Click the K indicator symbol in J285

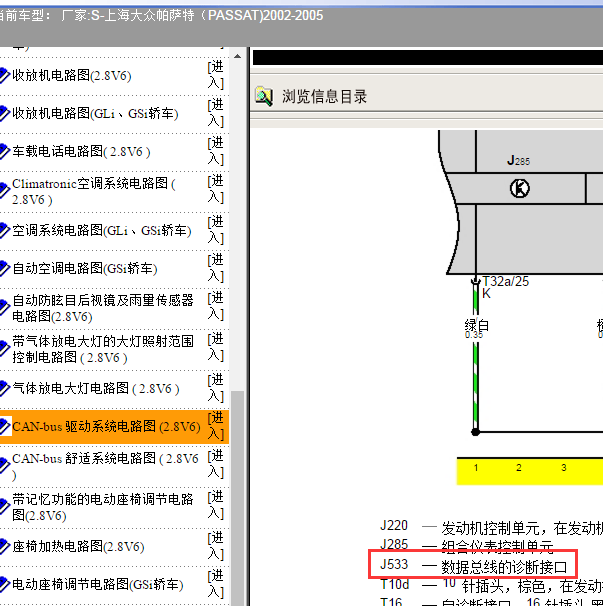(520, 189)
